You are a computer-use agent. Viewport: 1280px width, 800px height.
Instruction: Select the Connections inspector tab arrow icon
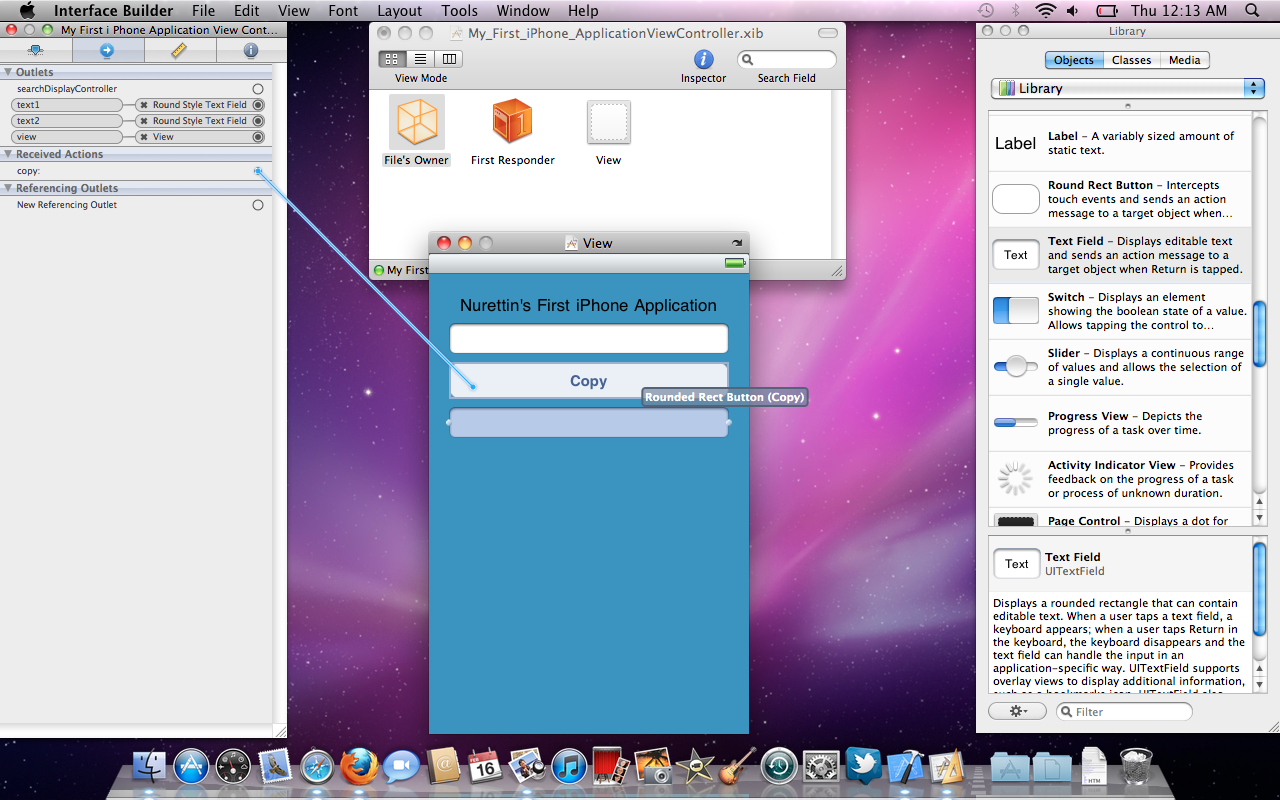pyautogui.click(x=107, y=50)
